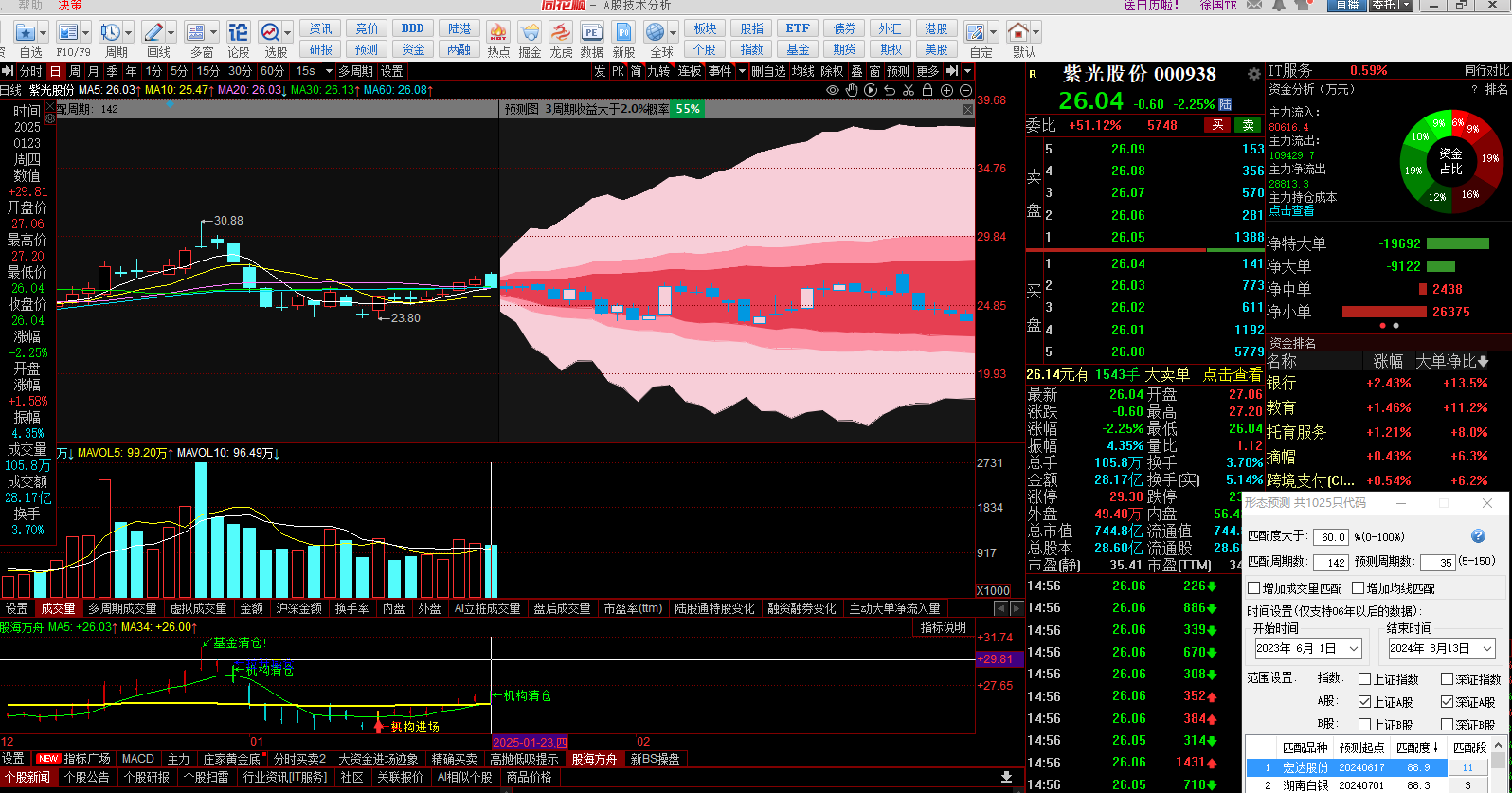The width and height of the screenshot is (1512, 793).
Task: Open stock panel settings gear icon
Action: coord(1254,73)
